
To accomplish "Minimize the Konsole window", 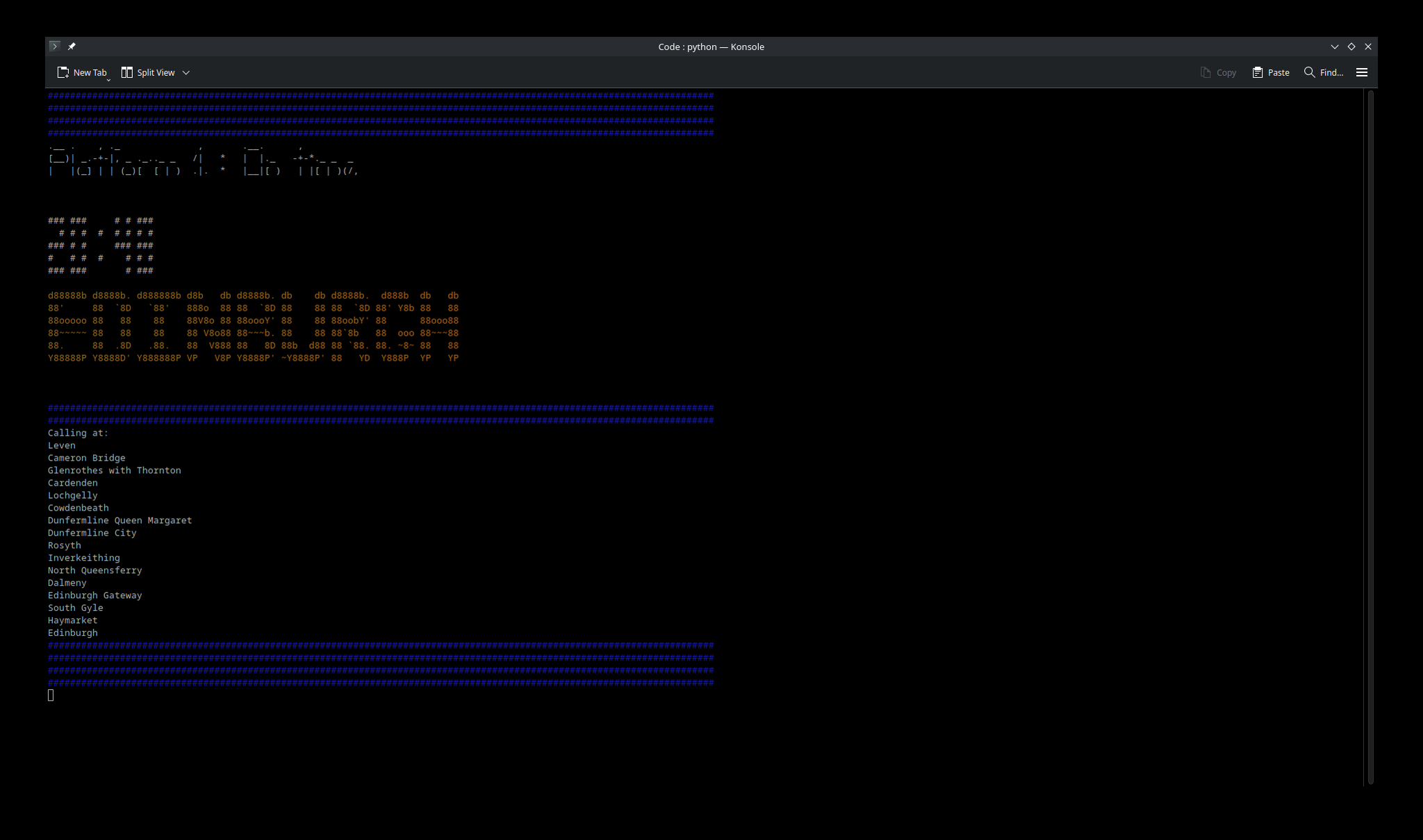I will (1335, 47).
